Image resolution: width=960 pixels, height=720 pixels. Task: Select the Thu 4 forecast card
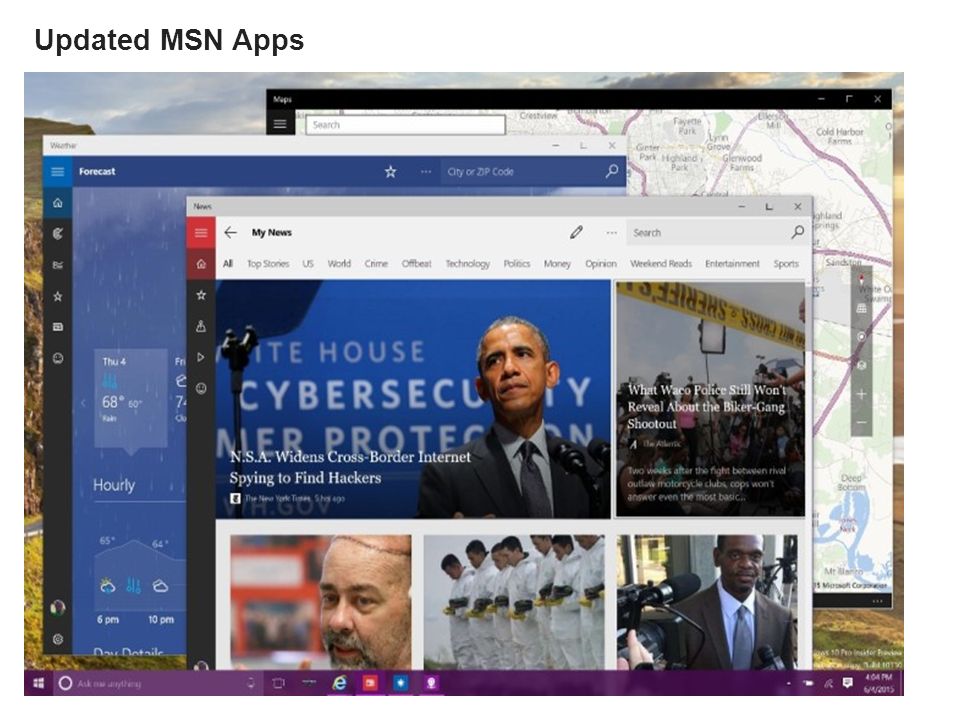click(x=130, y=398)
